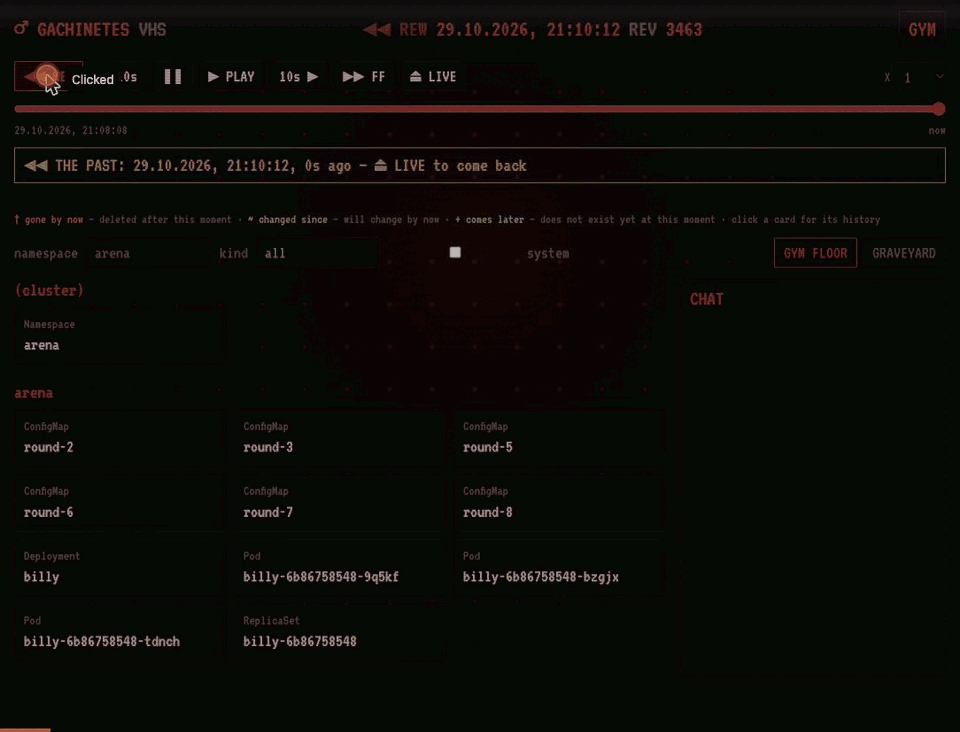Viewport: 960px width, 732px height.
Task: Open the GYM button in the header
Action: tap(921, 29)
